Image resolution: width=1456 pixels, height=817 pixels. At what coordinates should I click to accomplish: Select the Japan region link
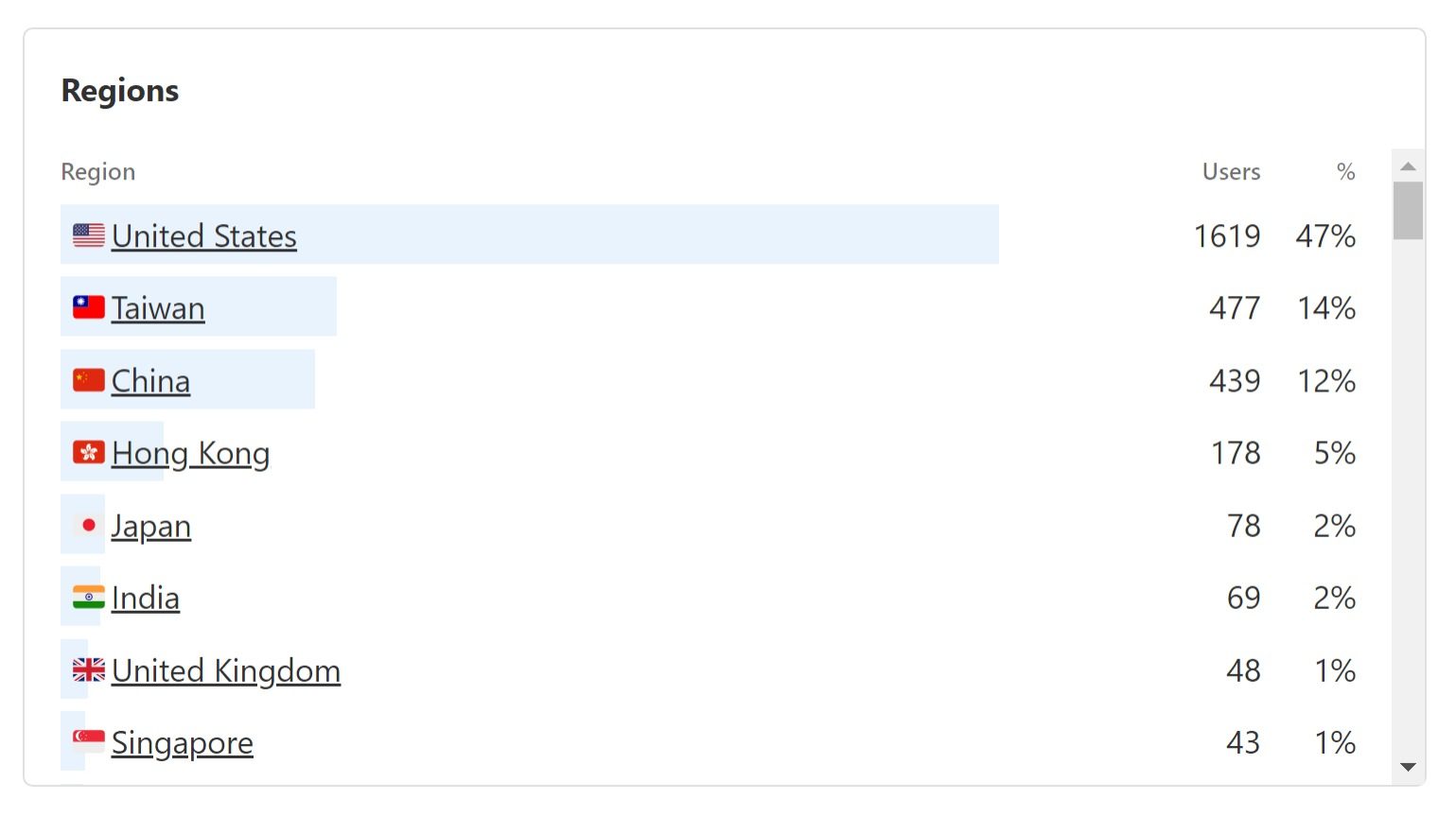coord(151,527)
